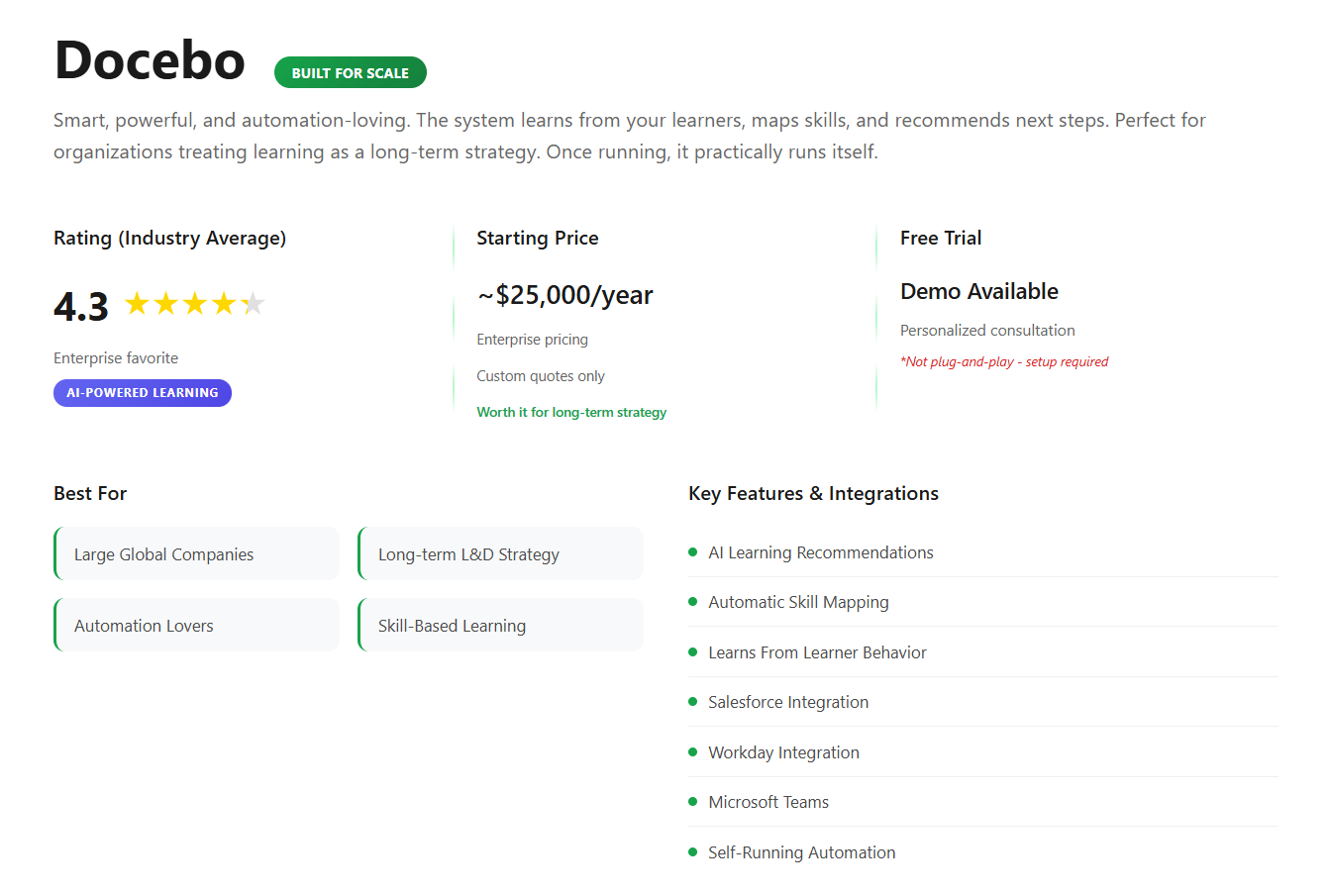The width and height of the screenshot is (1330, 896).
Task: Click the Best For heading
Action: tap(90, 493)
